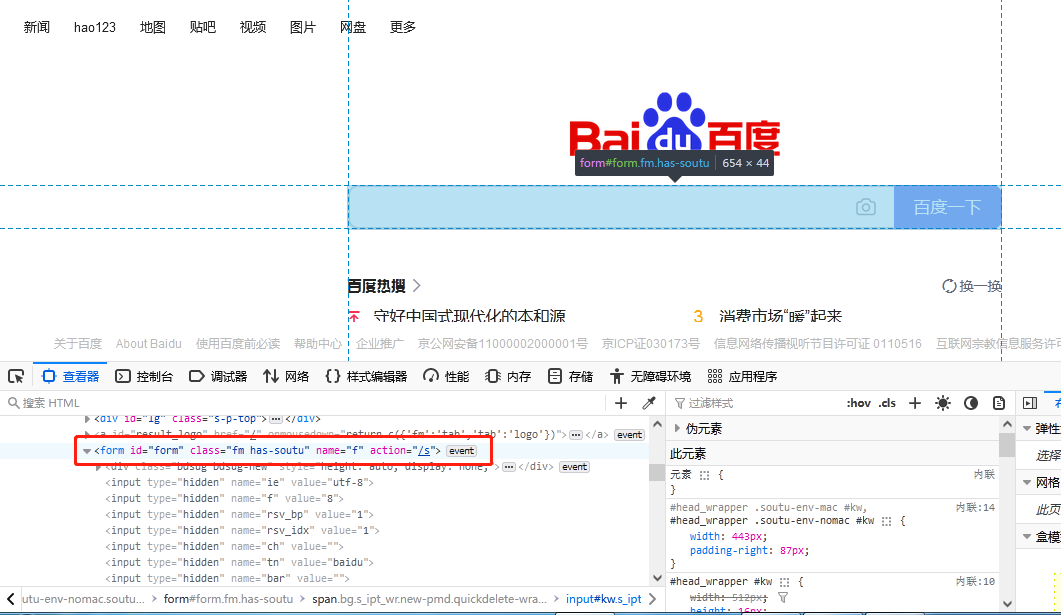
Task: Add a new CSS rule
Action: tap(915, 403)
